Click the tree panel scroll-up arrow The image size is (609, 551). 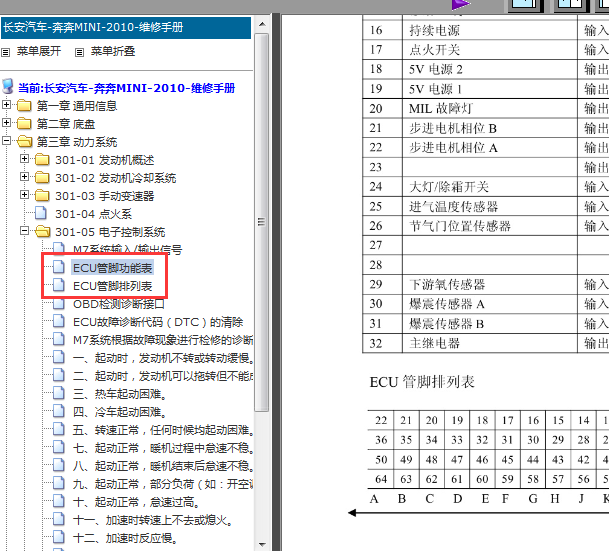coord(262,24)
